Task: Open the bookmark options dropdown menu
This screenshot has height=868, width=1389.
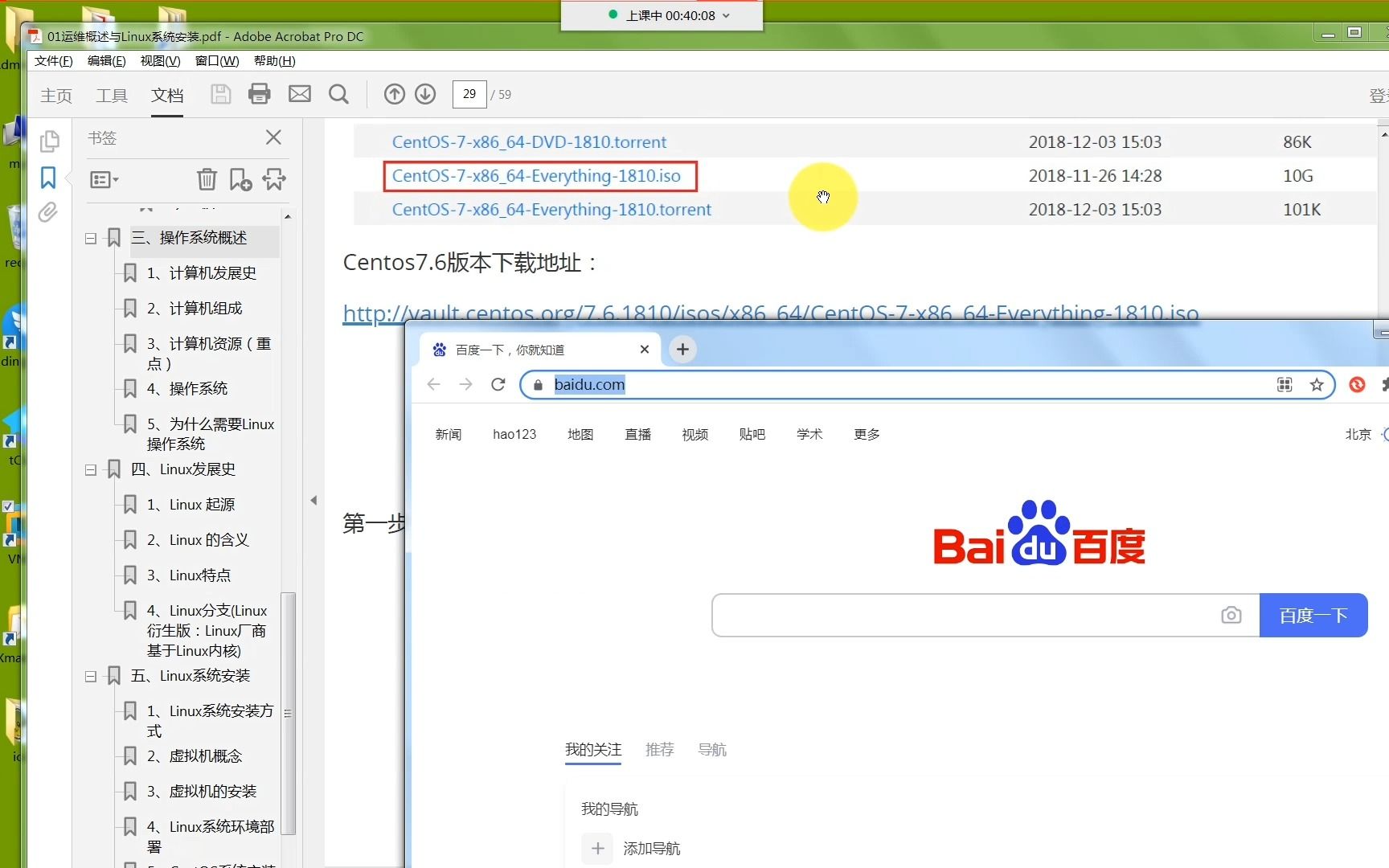Action: pos(104,180)
